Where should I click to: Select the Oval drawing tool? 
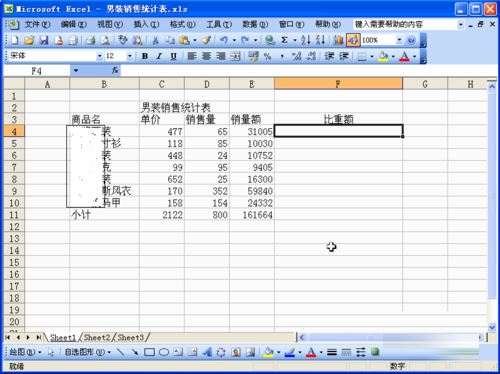click(x=164, y=352)
